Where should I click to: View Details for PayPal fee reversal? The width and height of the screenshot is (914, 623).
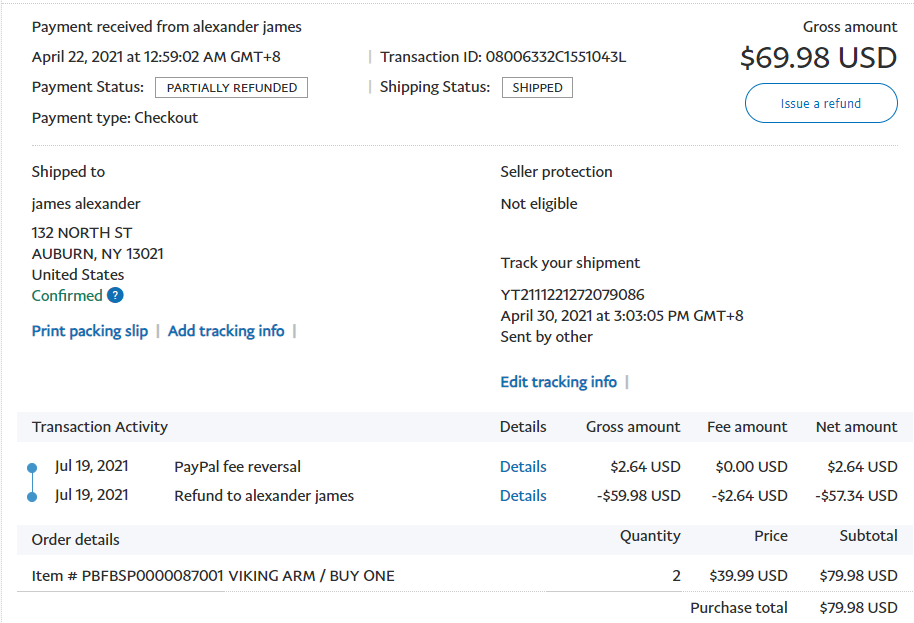(x=523, y=467)
